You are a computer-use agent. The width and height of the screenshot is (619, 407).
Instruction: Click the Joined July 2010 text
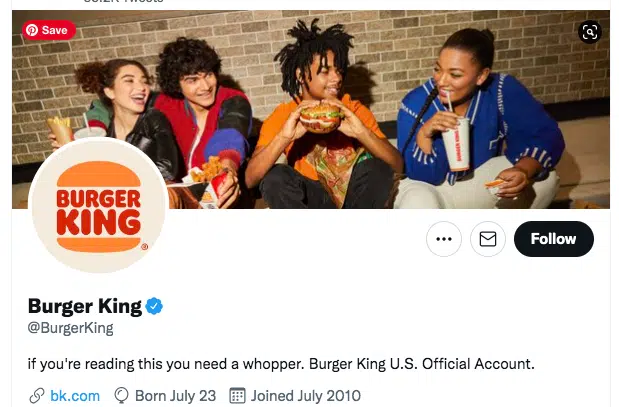click(306, 396)
